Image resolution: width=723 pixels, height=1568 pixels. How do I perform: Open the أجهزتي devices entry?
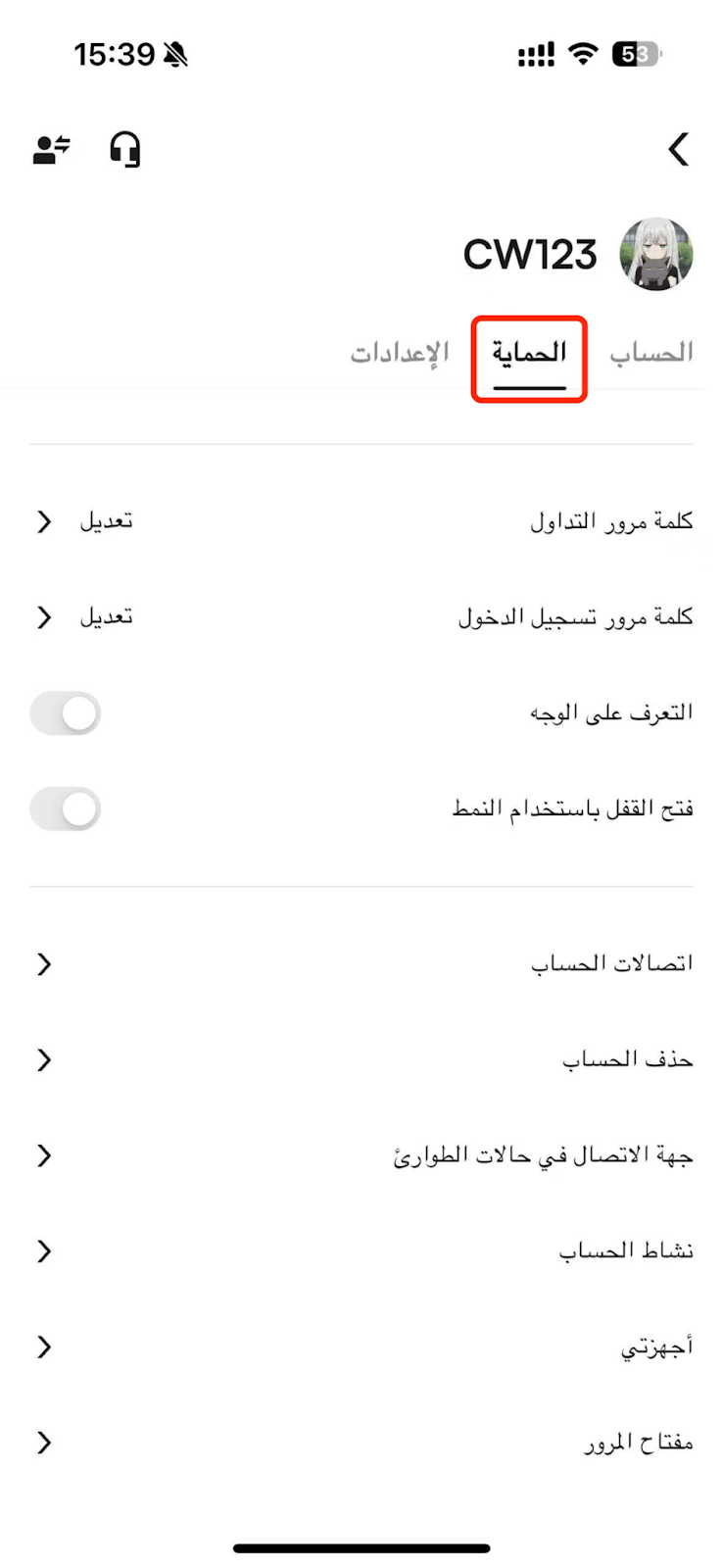coord(361,1347)
